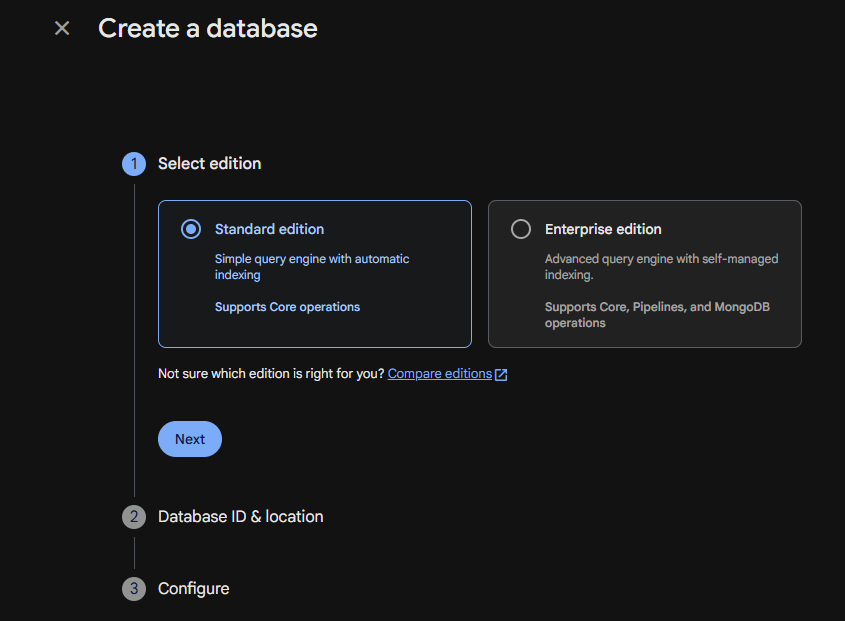Click the 'Create a database' page title
This screenshot has height=621, width=845.
pyautogui.click(x=207, y=28)
